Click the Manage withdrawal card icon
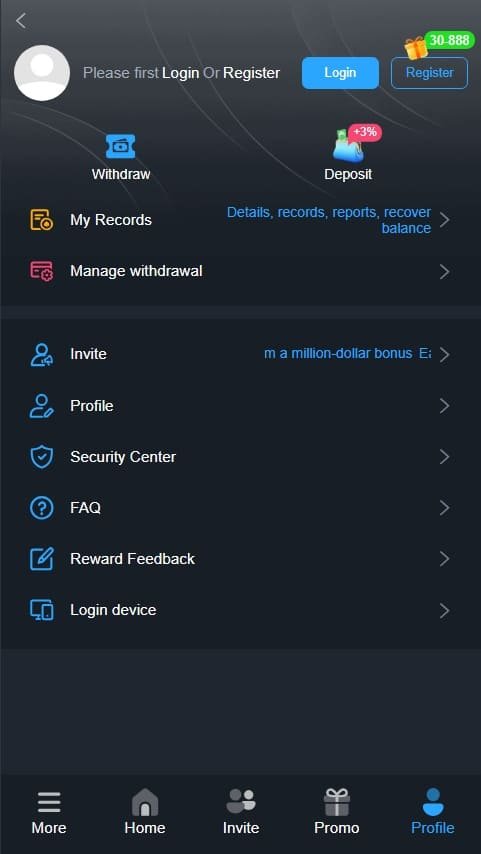The width and height of the screenshot is (481, 854). 41,271
